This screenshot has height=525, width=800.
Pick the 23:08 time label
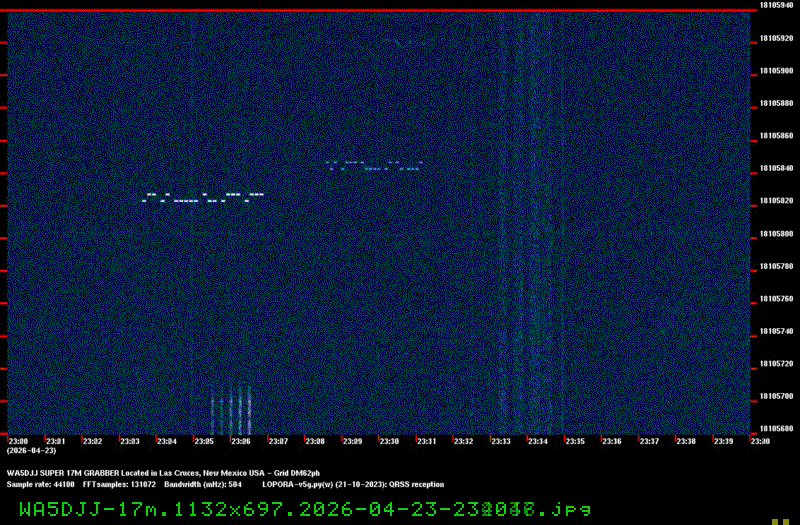(x=315, y=441)
